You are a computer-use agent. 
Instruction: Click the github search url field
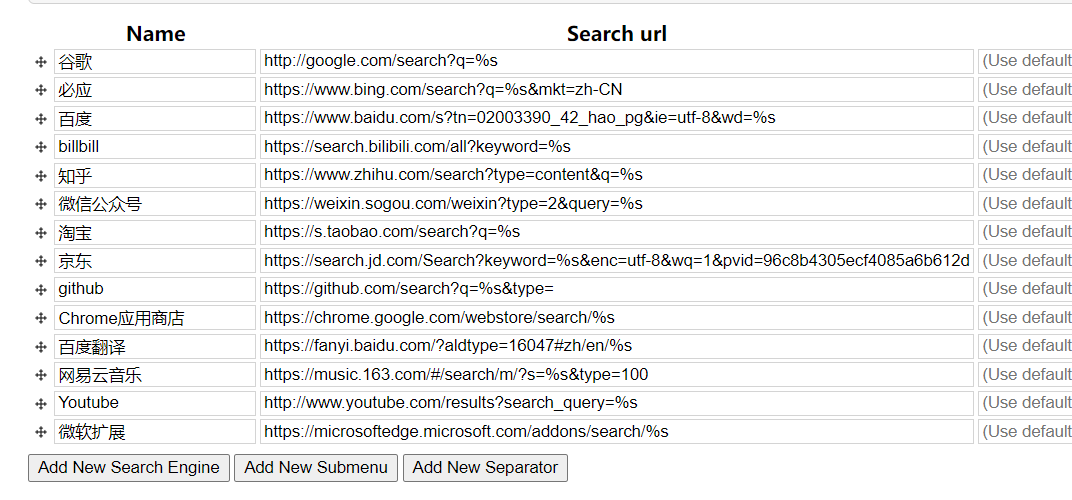[616, 289]
